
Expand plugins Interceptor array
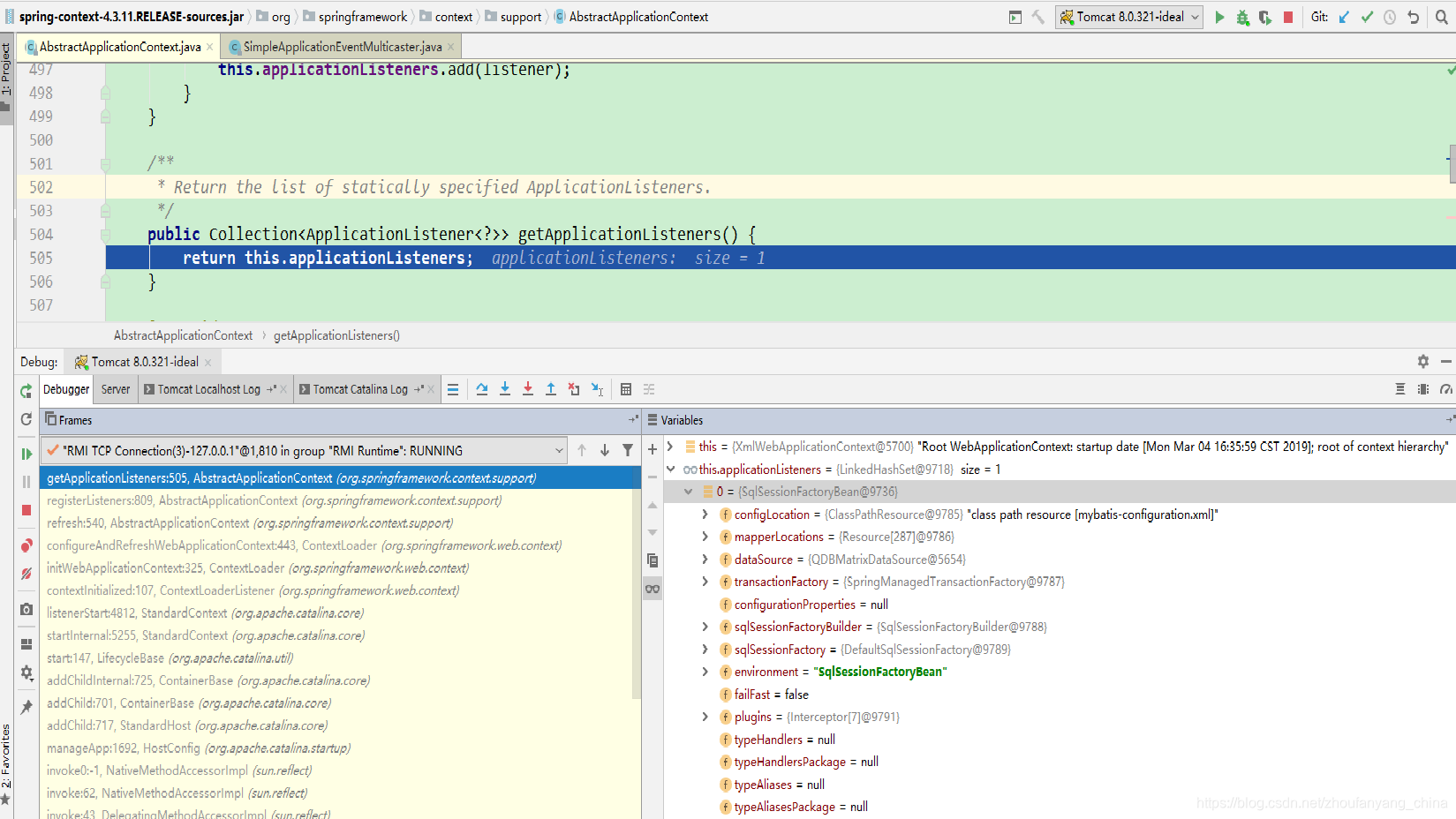pyautogui.click(x=705, y=717)
